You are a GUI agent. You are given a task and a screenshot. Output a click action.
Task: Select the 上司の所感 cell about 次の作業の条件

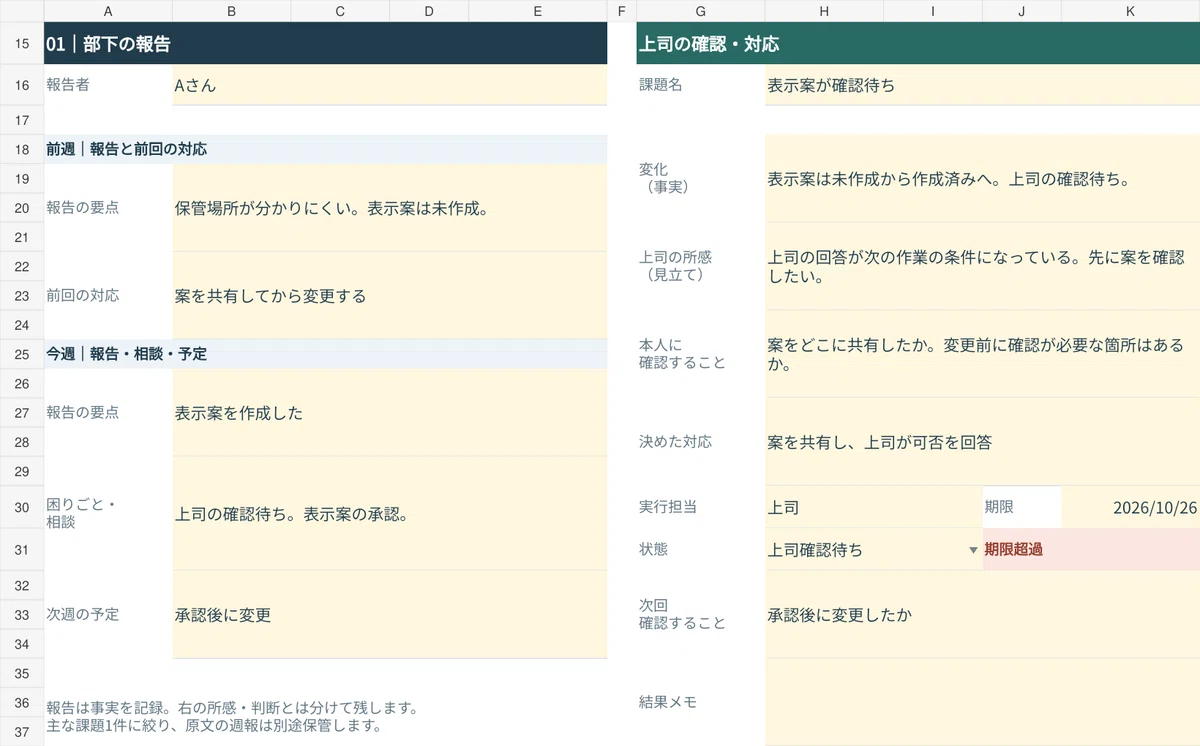tap(982, 266)
